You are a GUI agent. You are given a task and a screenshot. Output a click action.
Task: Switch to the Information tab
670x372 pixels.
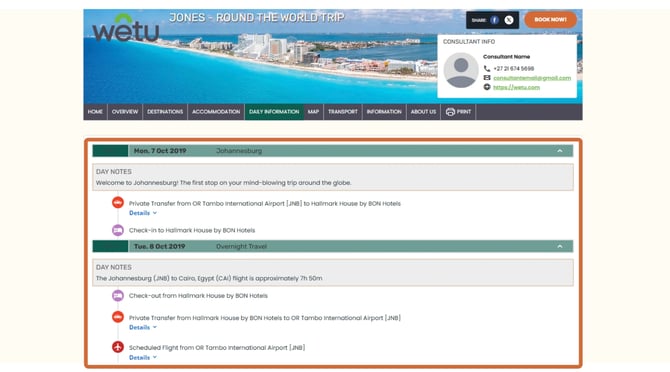[384, 112]
